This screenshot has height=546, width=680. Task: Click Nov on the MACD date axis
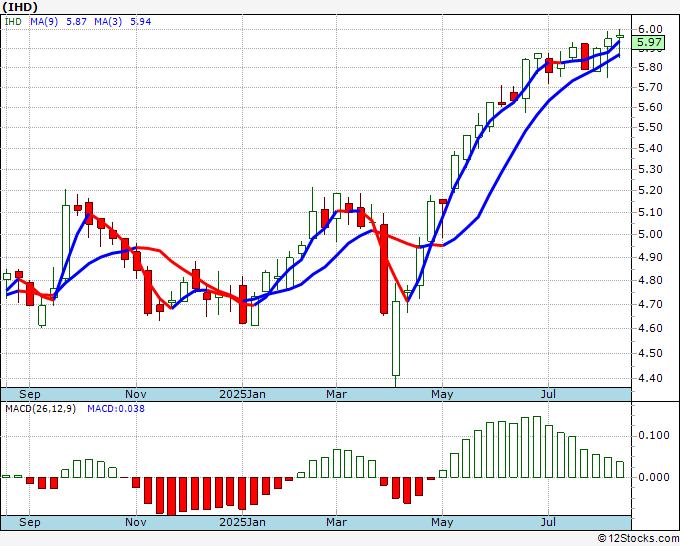(x=136, y=522)
